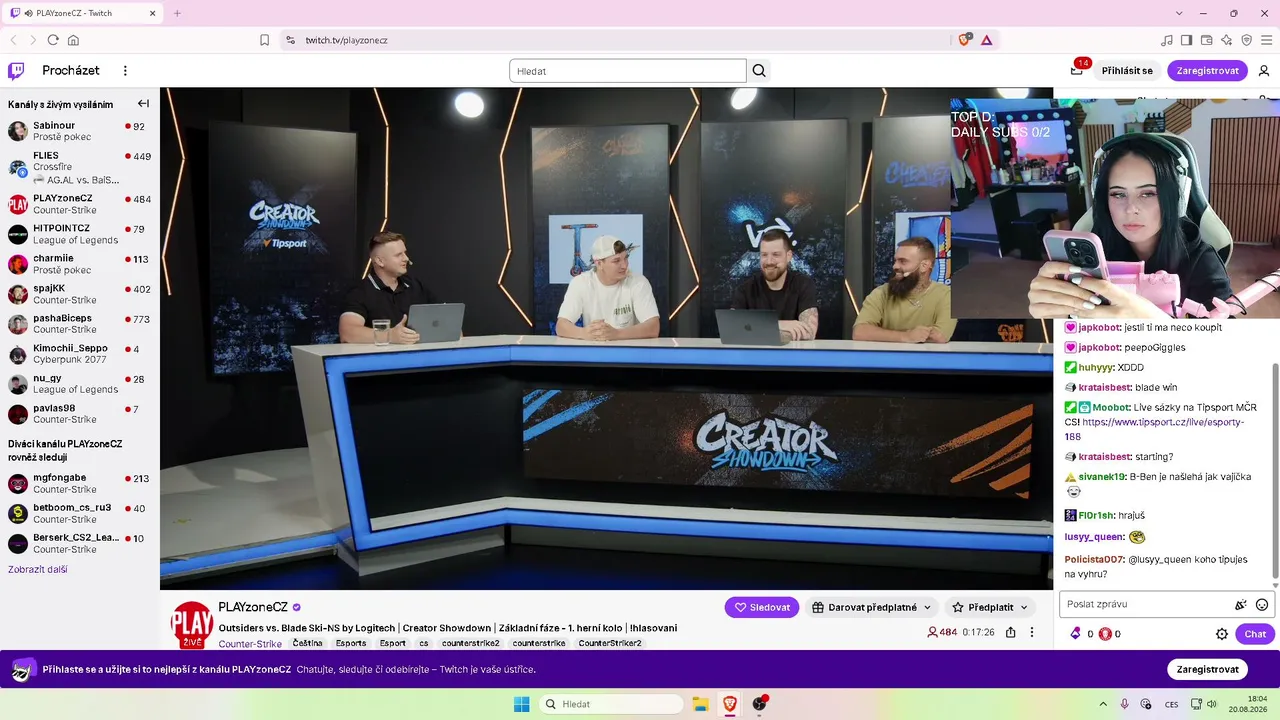Click the cheer celebration icon in chat box

1241,605
